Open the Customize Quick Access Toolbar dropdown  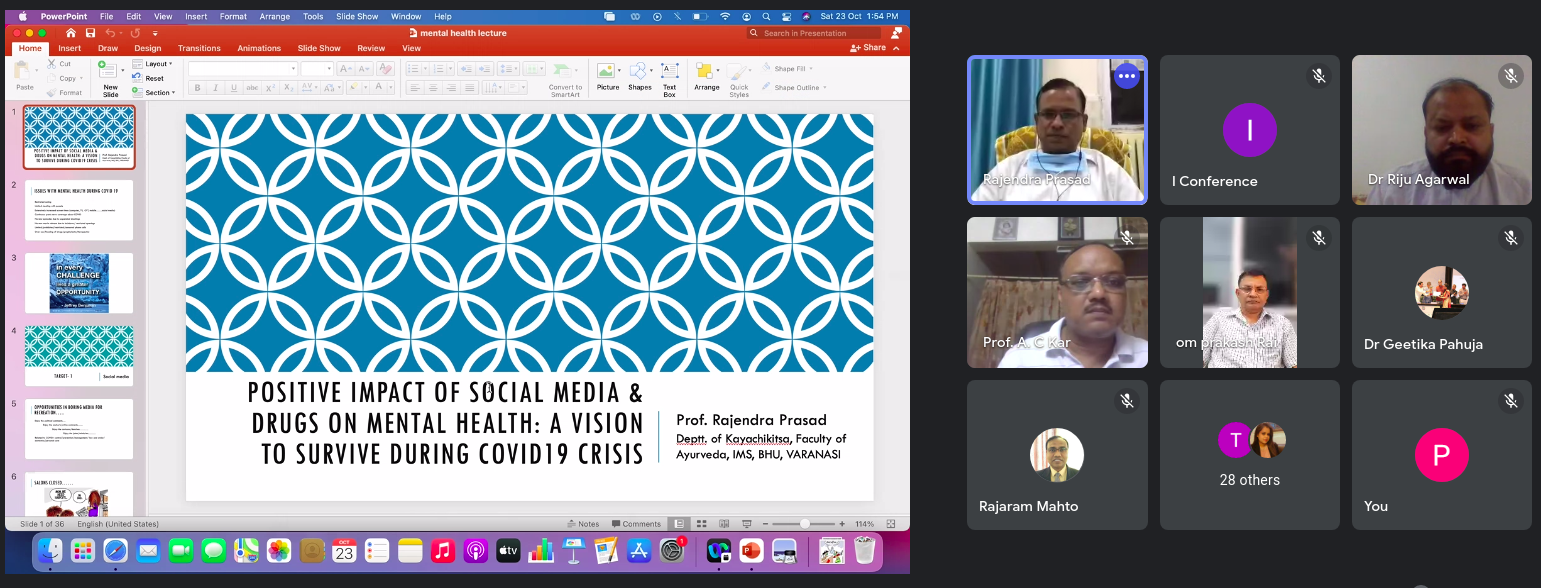(x=155, y=33)
